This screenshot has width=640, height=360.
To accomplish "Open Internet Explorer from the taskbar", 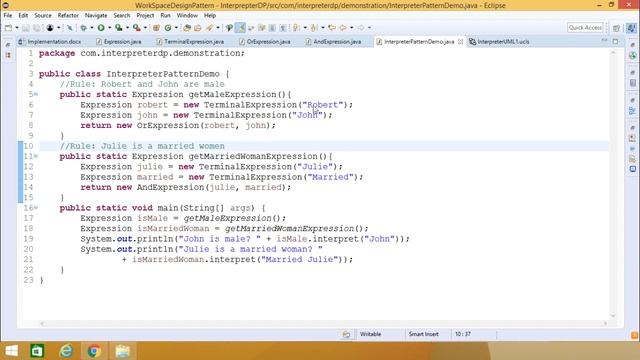I will 66,351.
